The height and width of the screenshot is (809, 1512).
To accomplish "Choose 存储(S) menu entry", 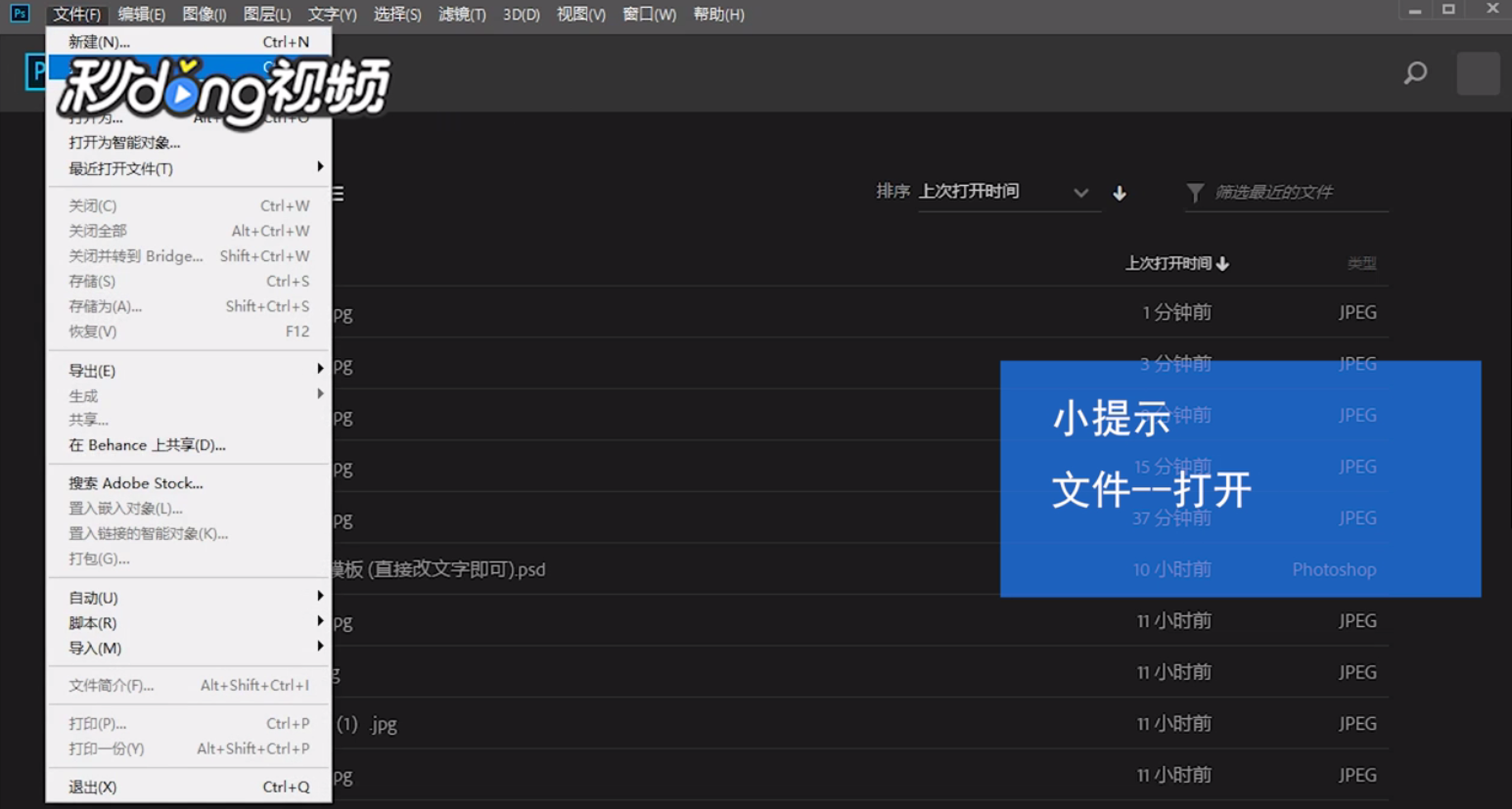I will (x=189, y=281).
